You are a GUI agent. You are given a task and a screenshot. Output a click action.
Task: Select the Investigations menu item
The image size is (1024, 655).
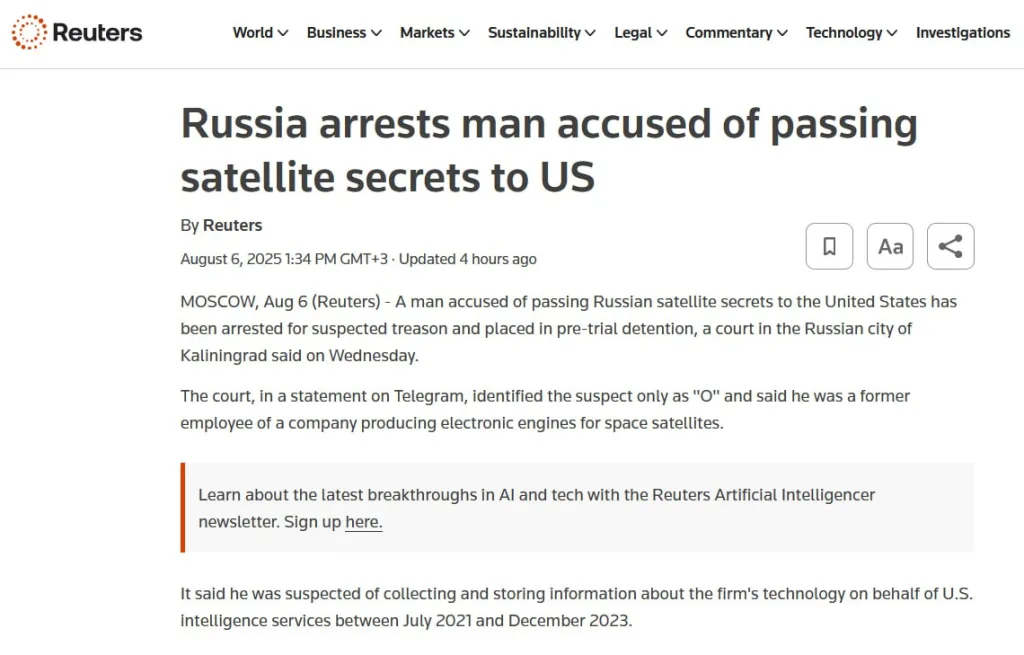[x=962, y=32]
